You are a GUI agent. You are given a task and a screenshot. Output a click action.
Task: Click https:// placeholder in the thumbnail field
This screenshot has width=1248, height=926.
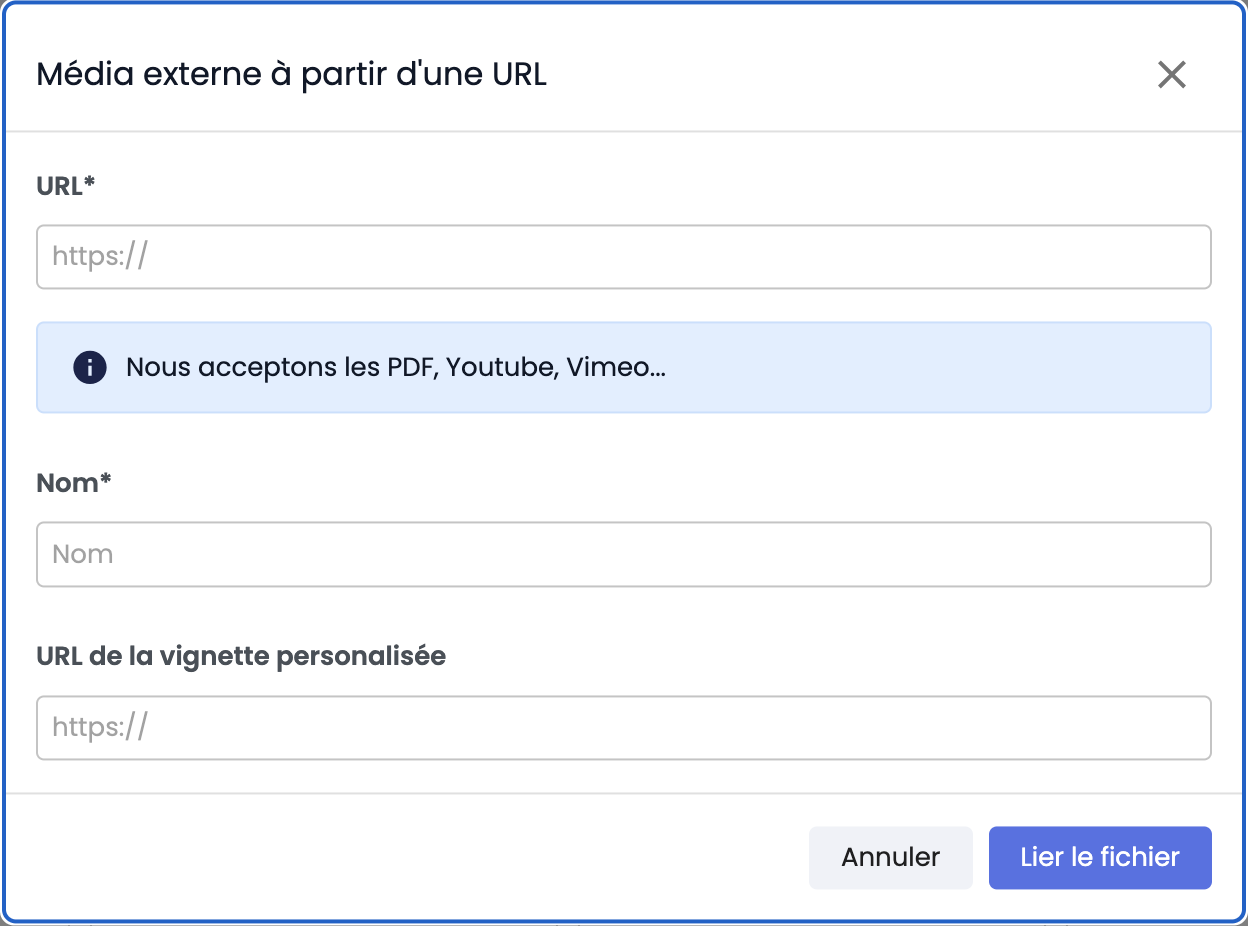point(100,727)
